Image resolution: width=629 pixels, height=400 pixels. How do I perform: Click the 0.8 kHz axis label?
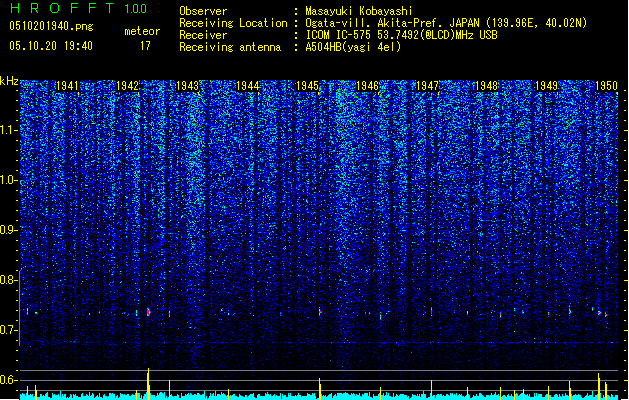pos(8,280)
